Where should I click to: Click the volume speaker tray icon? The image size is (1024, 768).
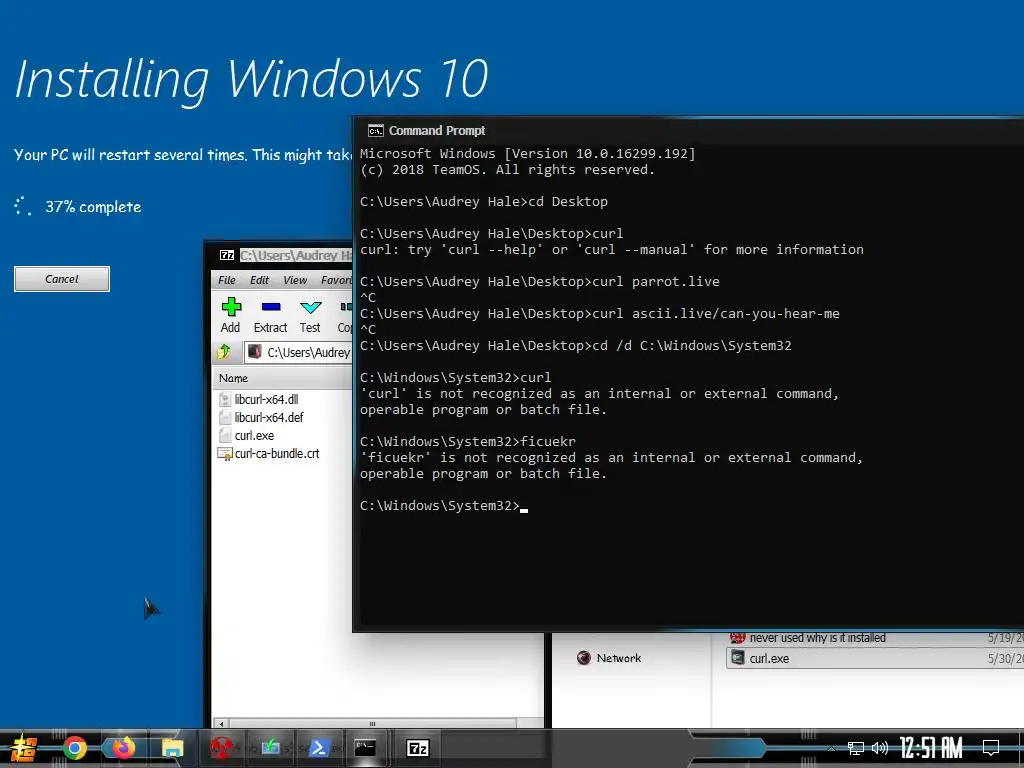pos(880,748)
